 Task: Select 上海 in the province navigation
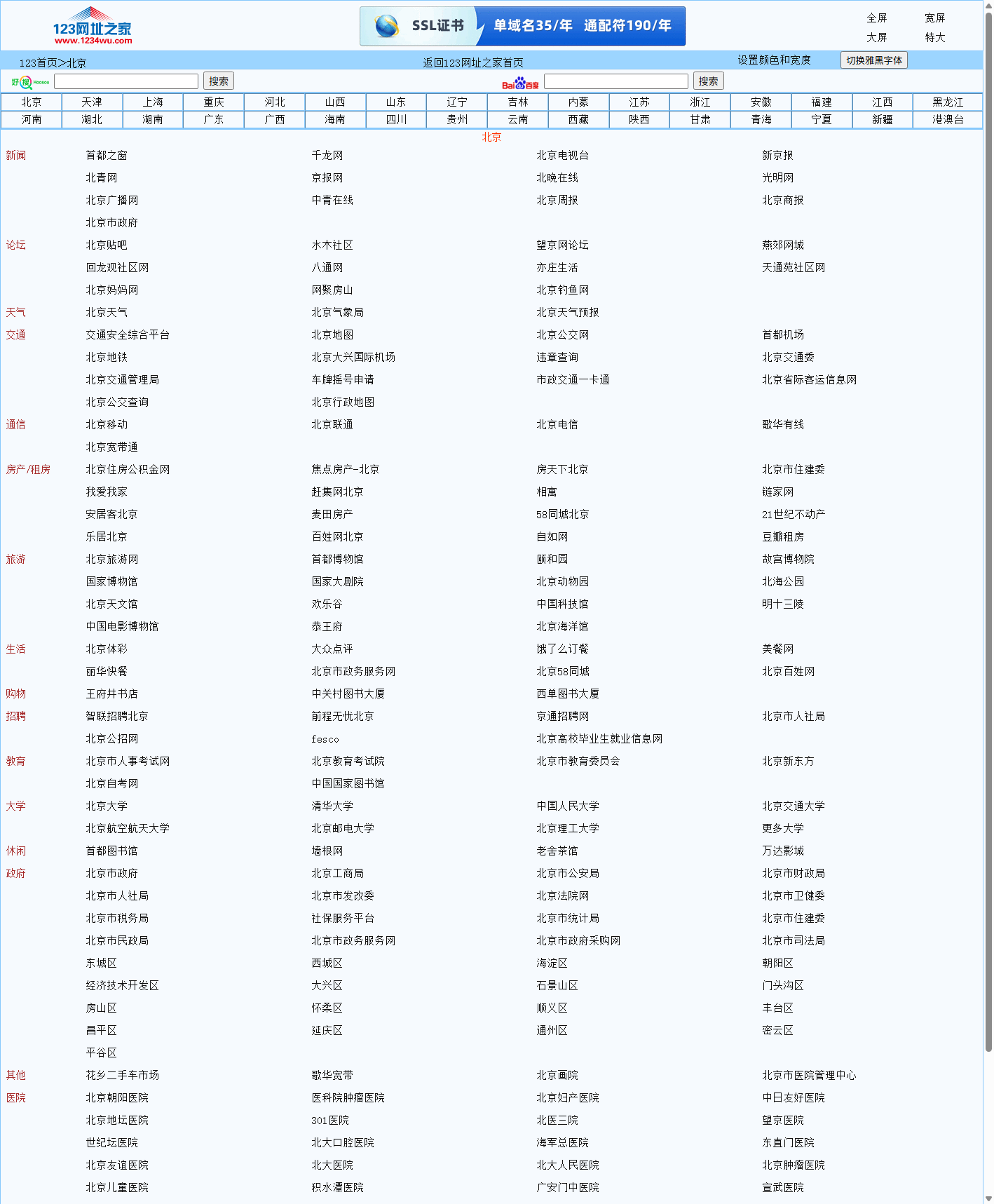click(153, 102)
